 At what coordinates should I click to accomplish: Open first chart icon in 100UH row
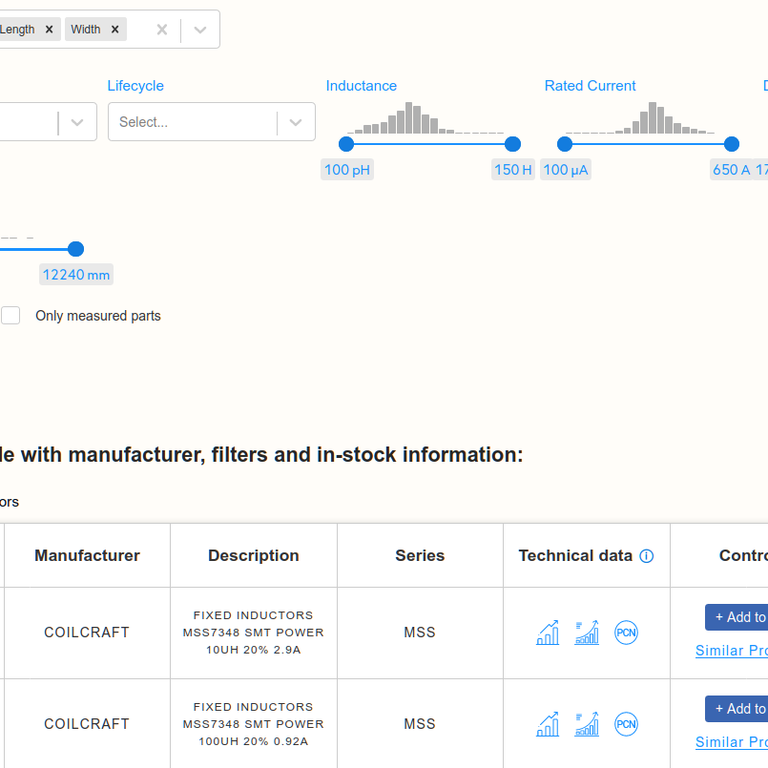[x=548, y=724]
